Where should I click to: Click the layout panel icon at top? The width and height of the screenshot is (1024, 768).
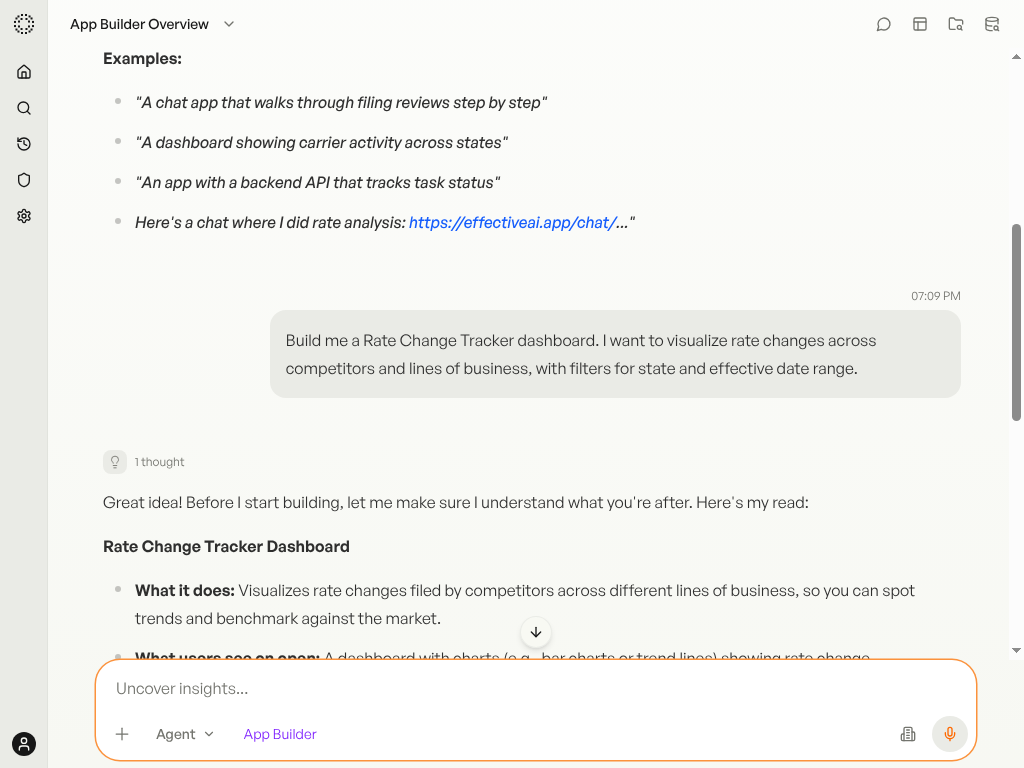(x=920, y=24)
